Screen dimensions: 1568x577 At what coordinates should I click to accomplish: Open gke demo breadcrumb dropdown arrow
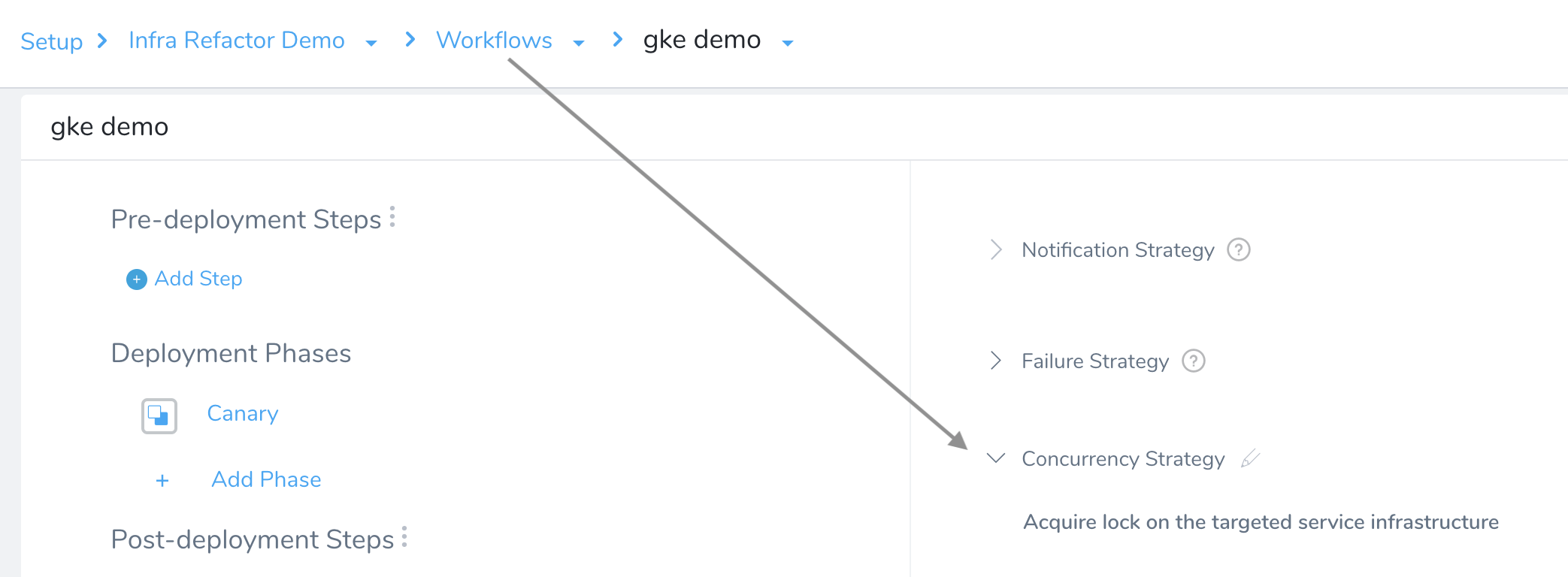tap(788, 44)
